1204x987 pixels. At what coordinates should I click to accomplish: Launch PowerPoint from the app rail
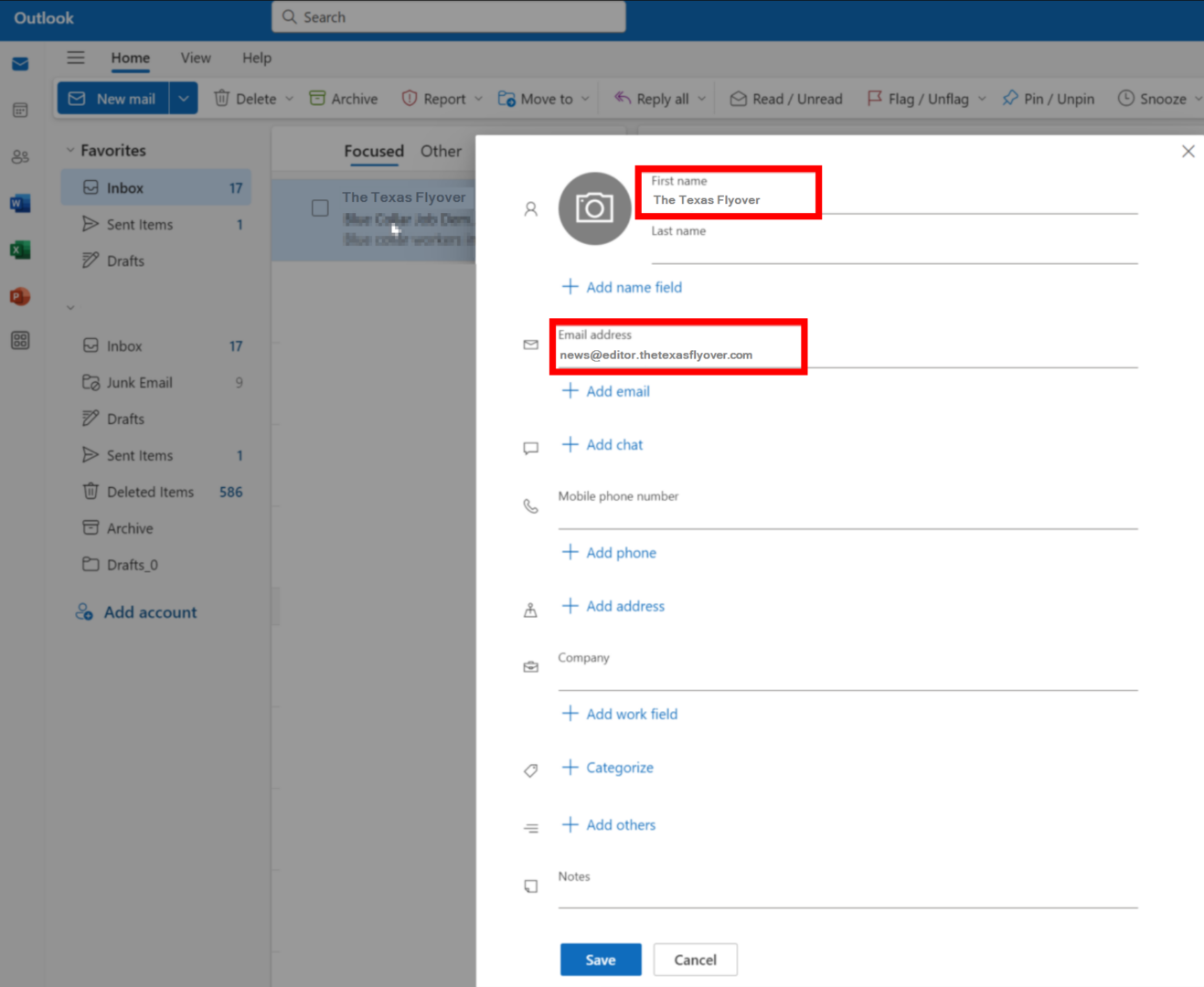click(x=20, y=296)
